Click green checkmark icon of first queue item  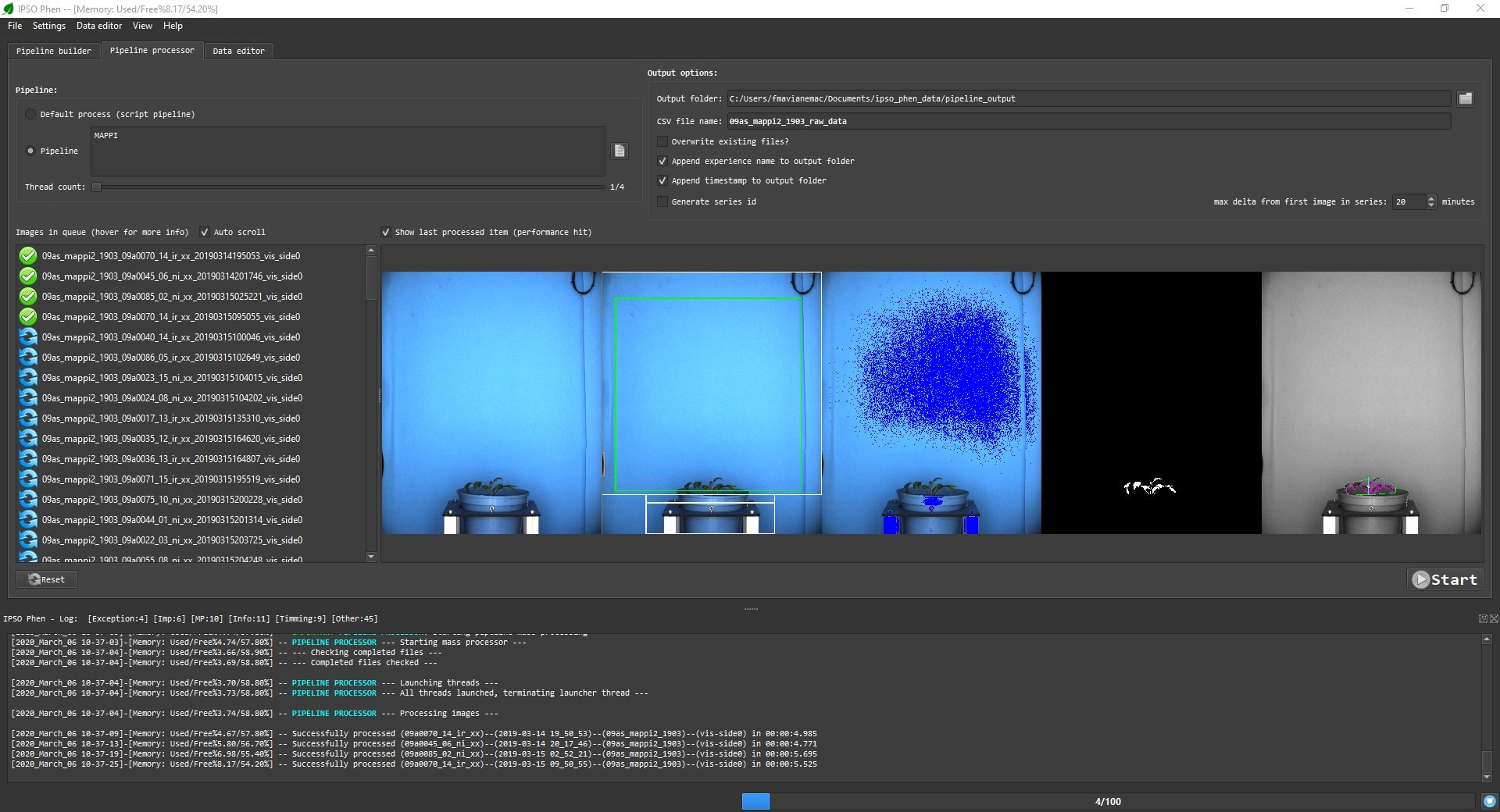[28, 256]
